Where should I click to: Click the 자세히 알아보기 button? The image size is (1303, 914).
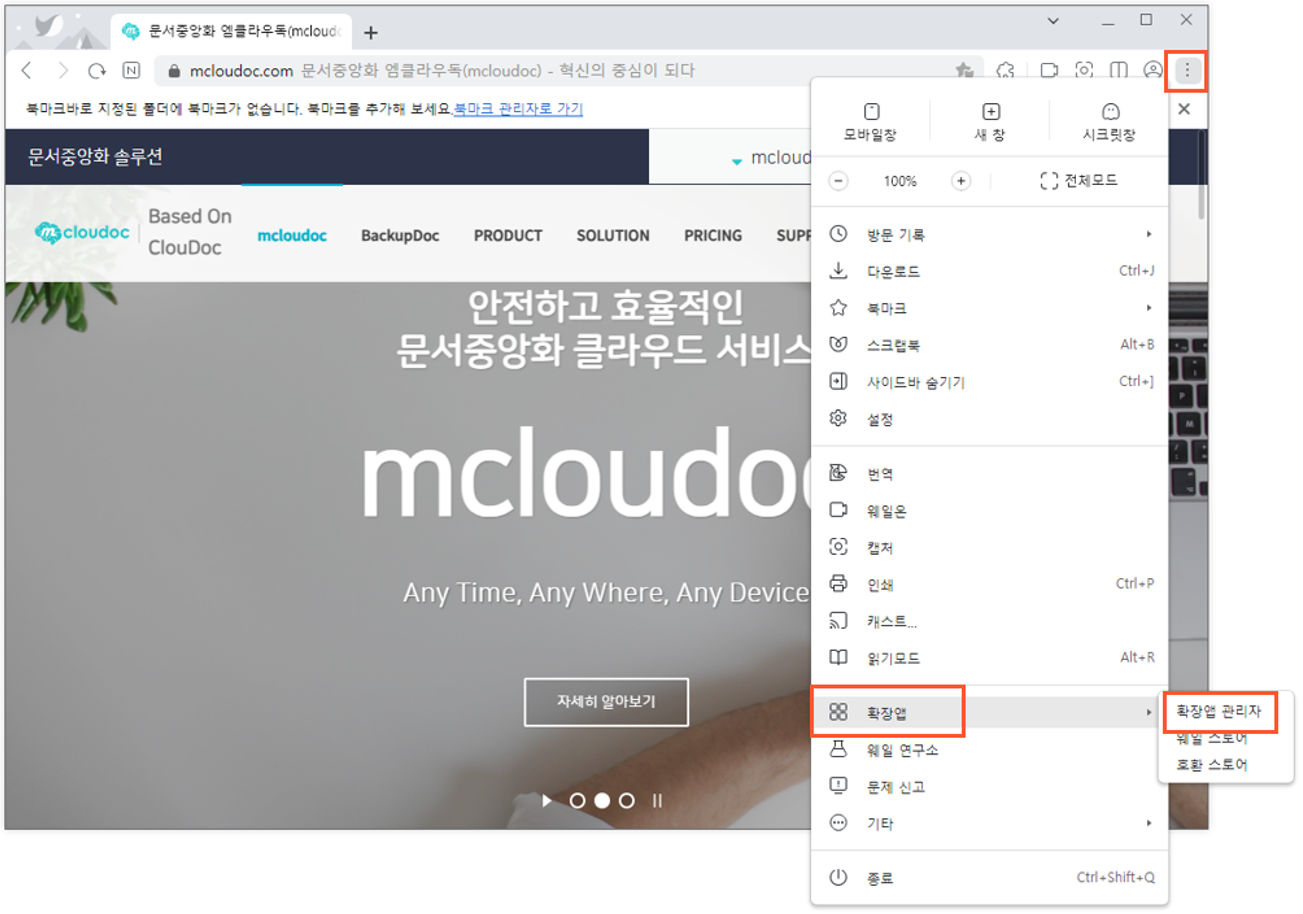[606, 702]
